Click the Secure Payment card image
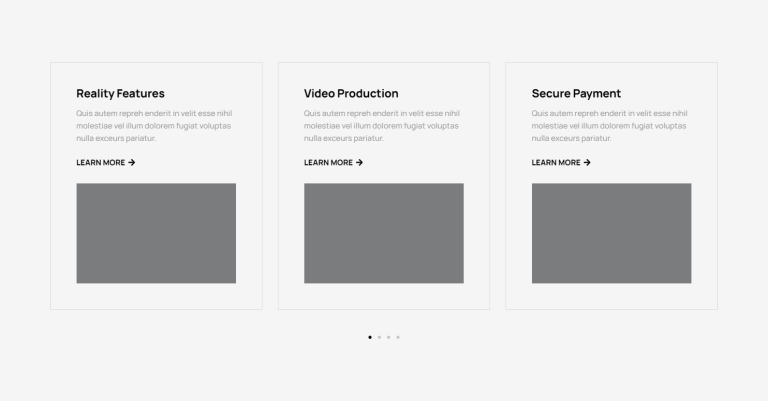 pyautogui.click(x=611, y=233)
